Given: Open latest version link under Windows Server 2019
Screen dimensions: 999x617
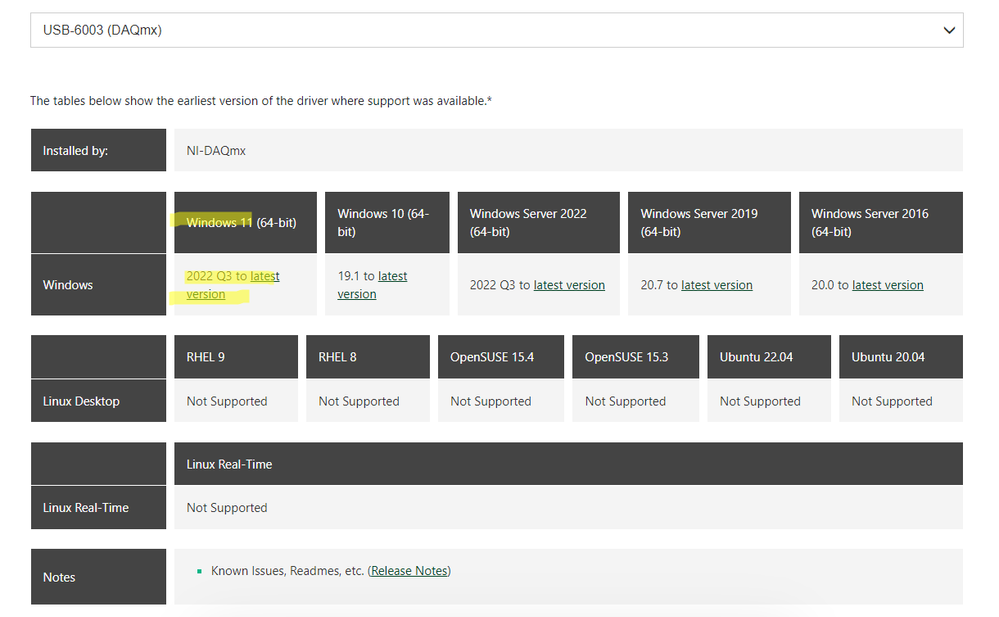Looking at the screenshot, I should [717, 285].
